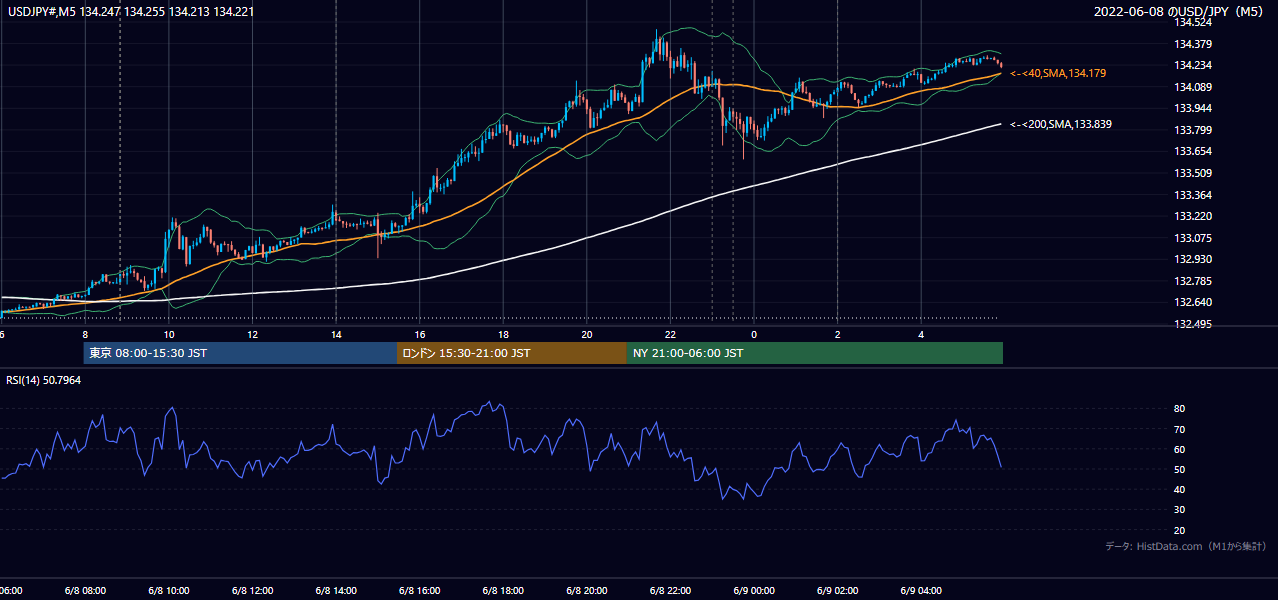Click RSI axis level 30
Image resolution: width=1278 pixels, height=600 pixels.
[1179, 510]
